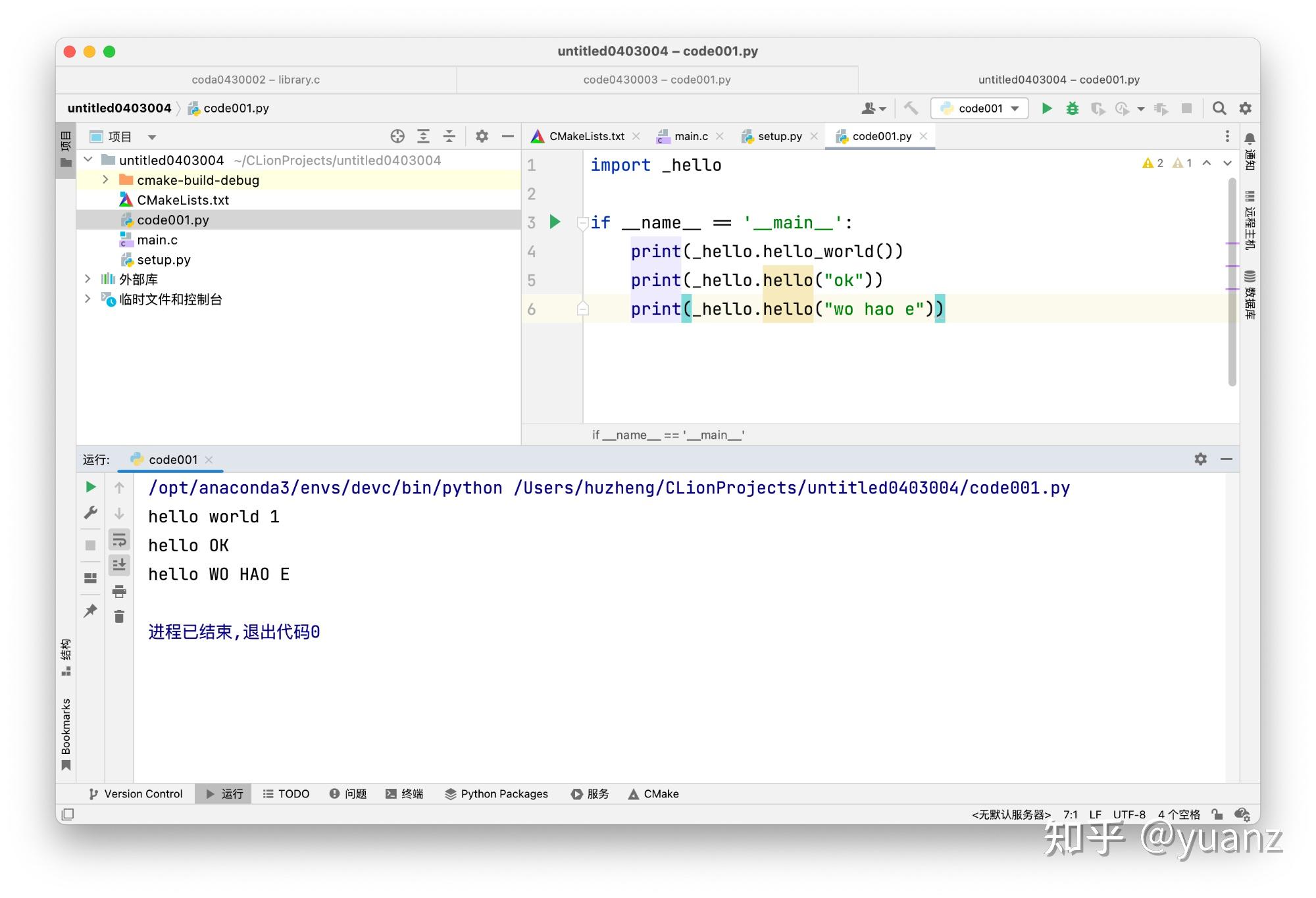Switch to coda0430002 – library.c window tab
1316x898 pixels.
coord(256,80)
